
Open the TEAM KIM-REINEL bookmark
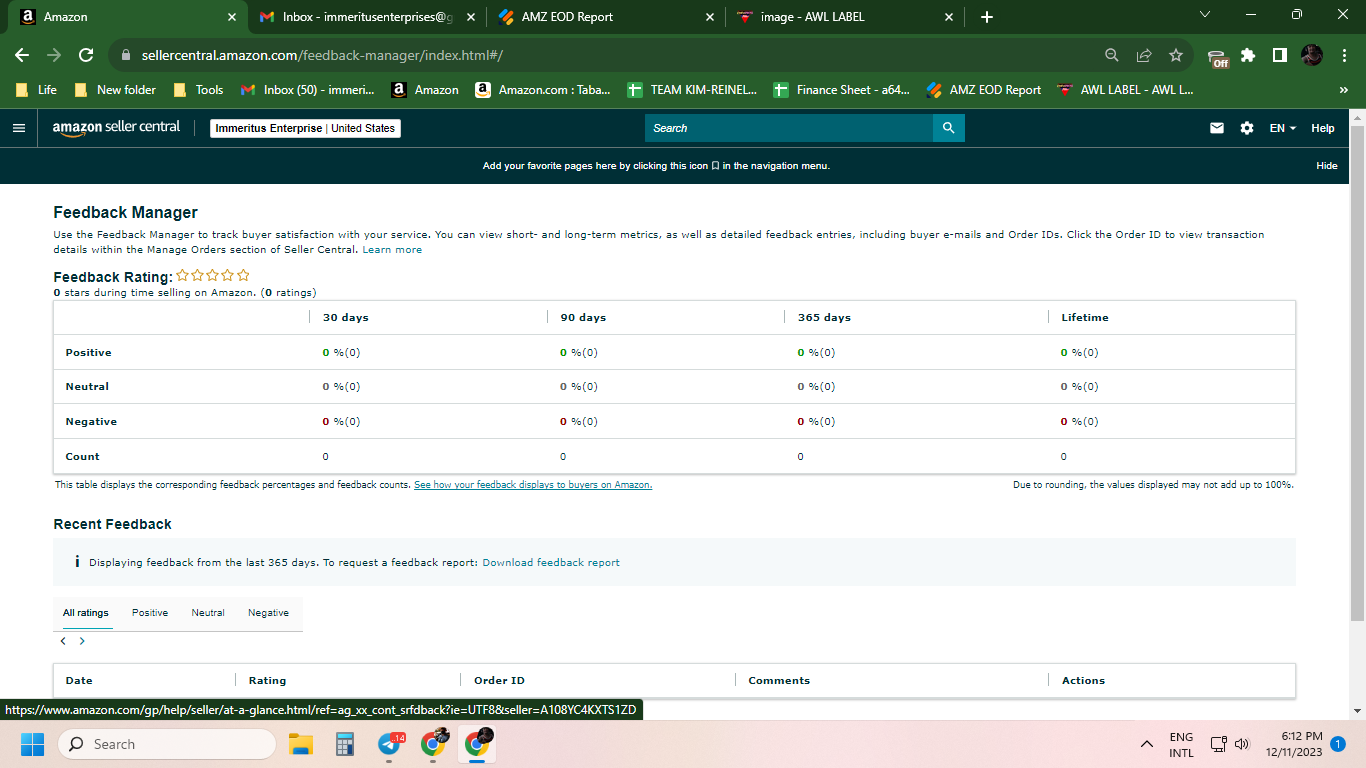(691, 90)
